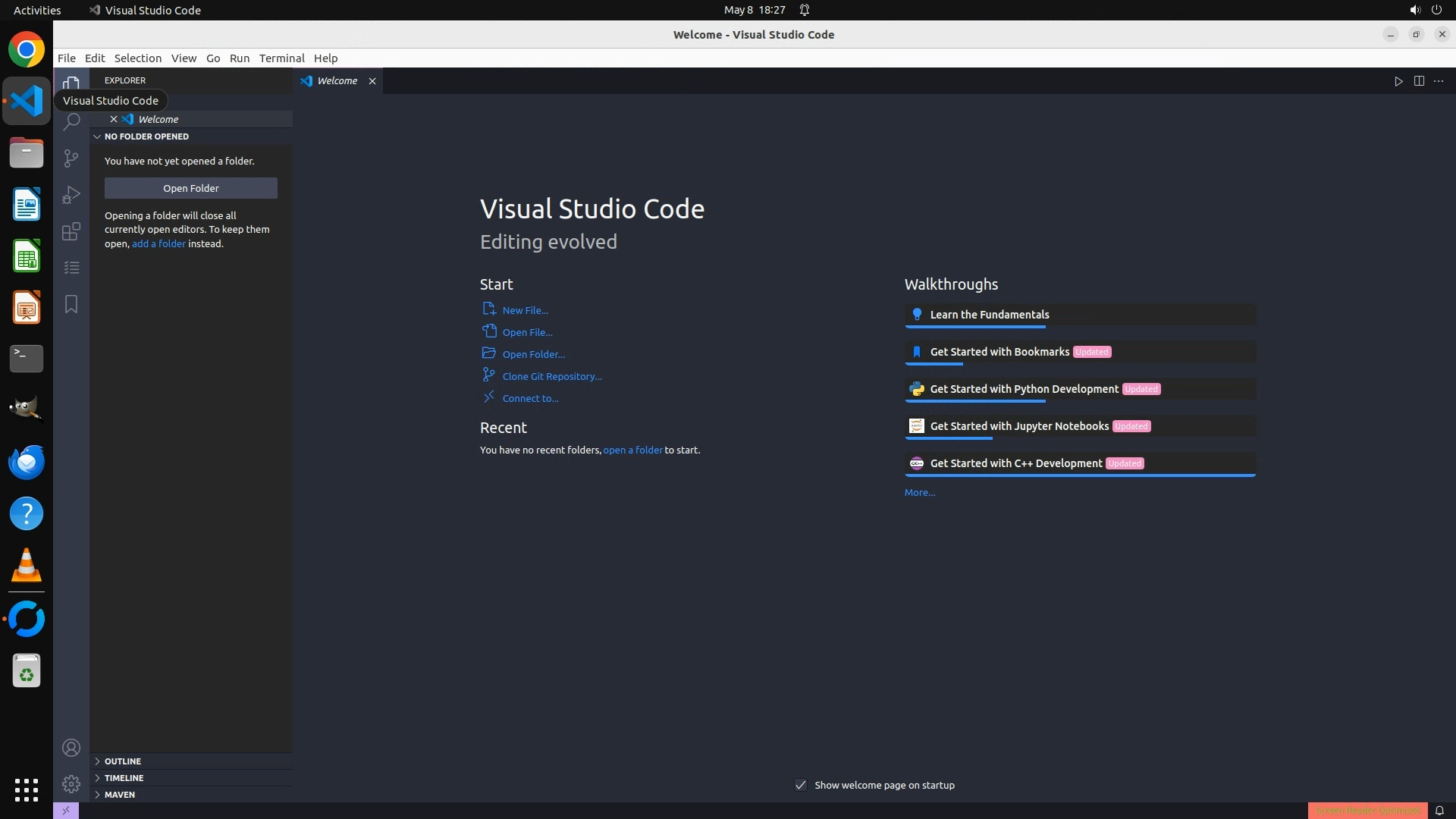Open the Terminal menu
This screenshot has width=1456, height=819.
coord(281,58)
